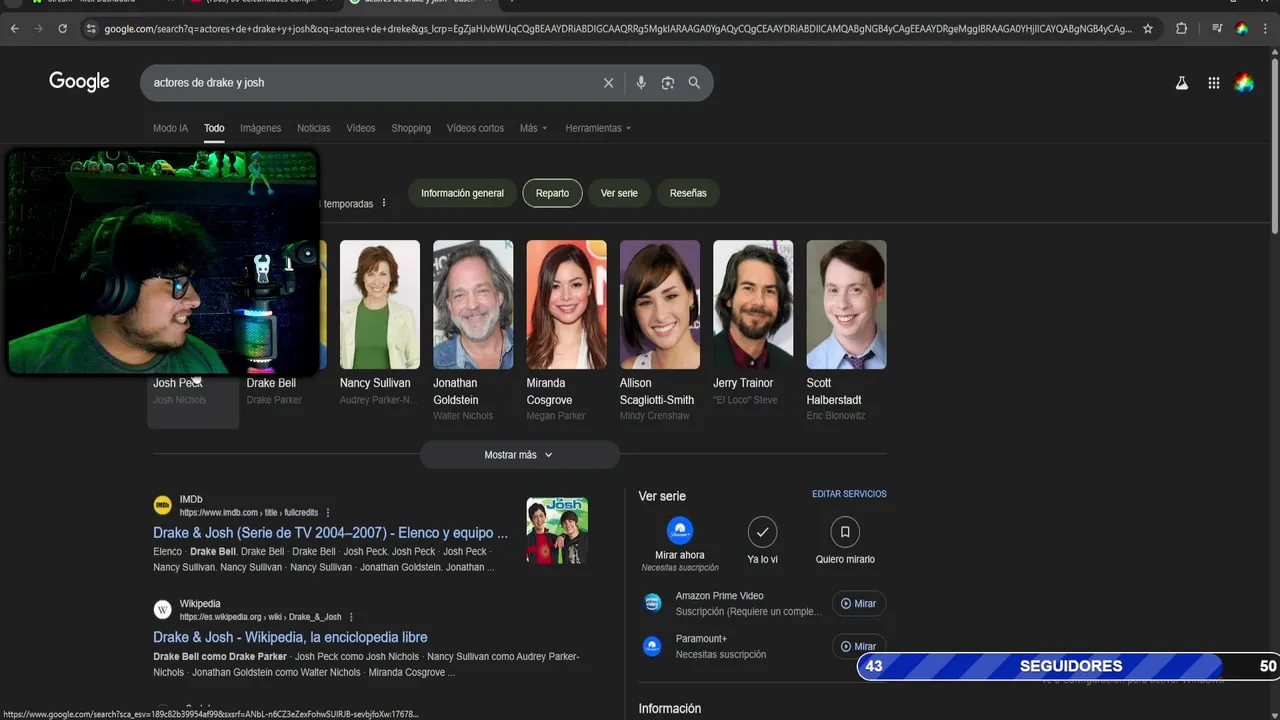Image resolution: width=1280 pixels, height=720 pixels.
Task: Click the Información heading
Action: pyautogui.click(x=670, y=708)
